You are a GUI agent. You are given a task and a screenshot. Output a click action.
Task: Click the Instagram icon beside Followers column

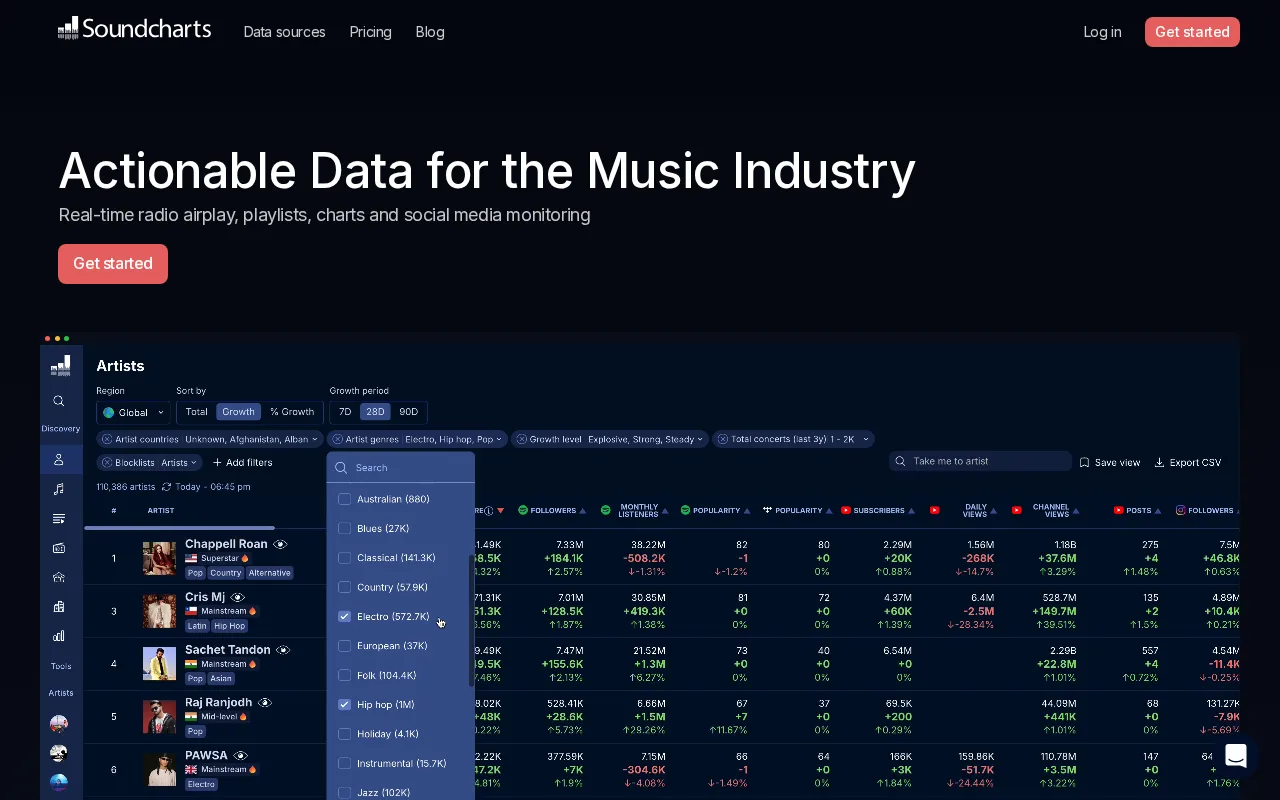pyautogui.click(x=1181, y=510)
